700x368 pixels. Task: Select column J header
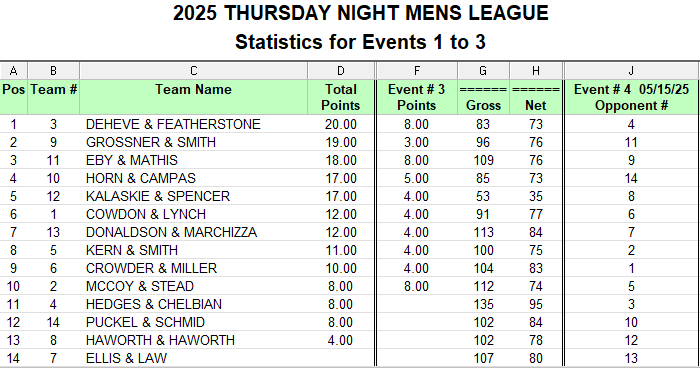click(631, 71)
